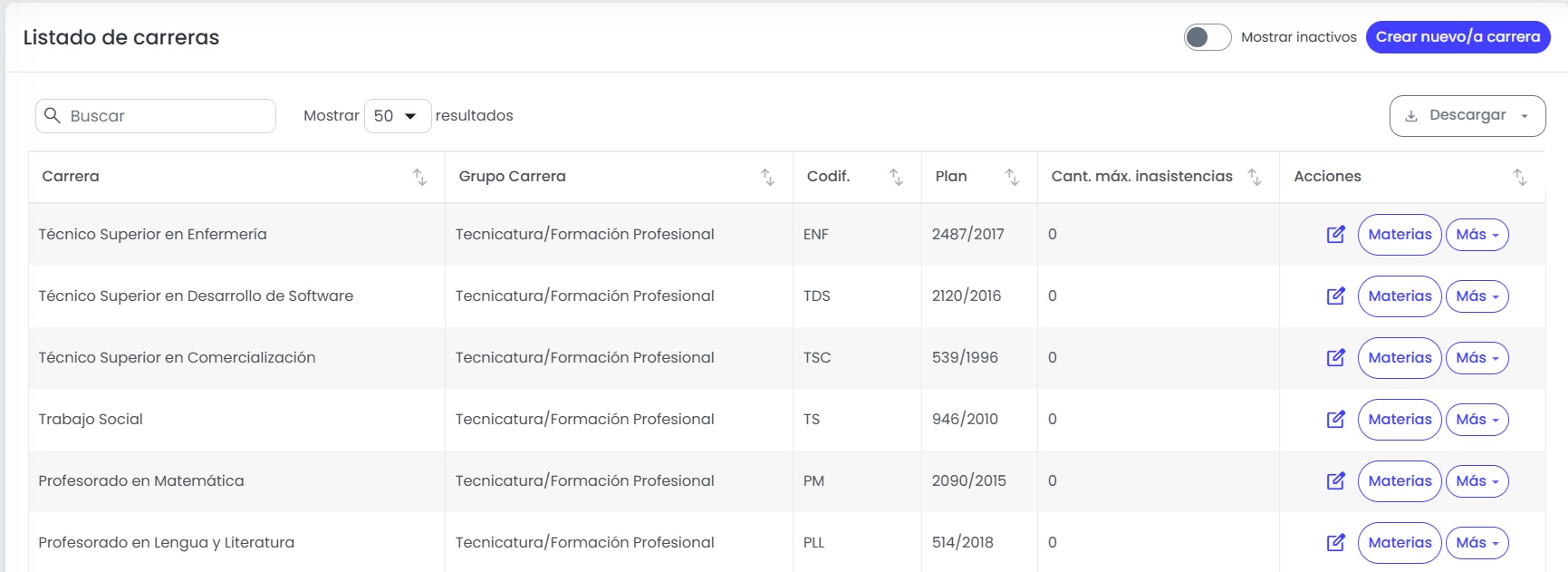
Task: Click plan value 539/1996
Action: [965, 358]
